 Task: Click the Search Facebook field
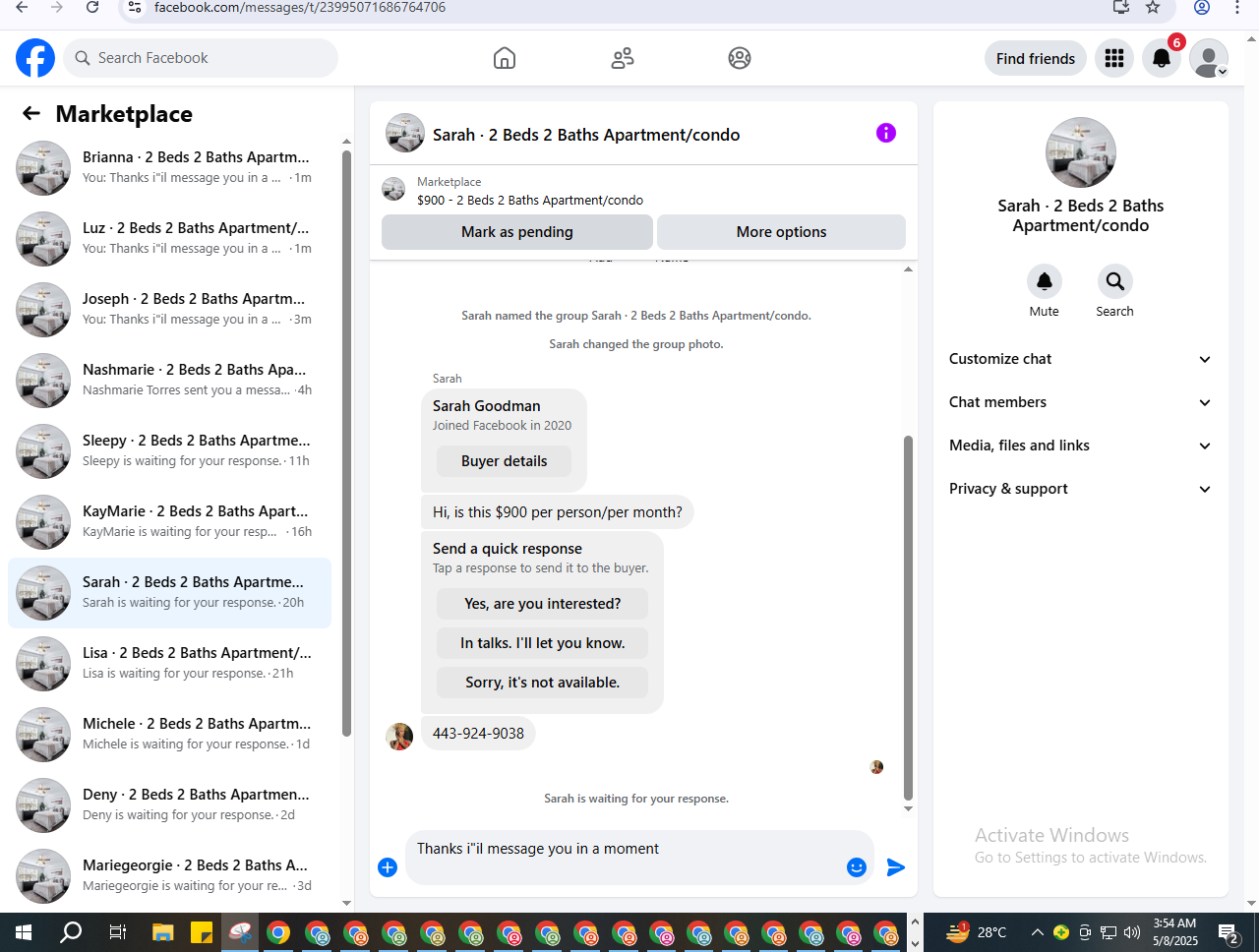(x=201, y=58)
